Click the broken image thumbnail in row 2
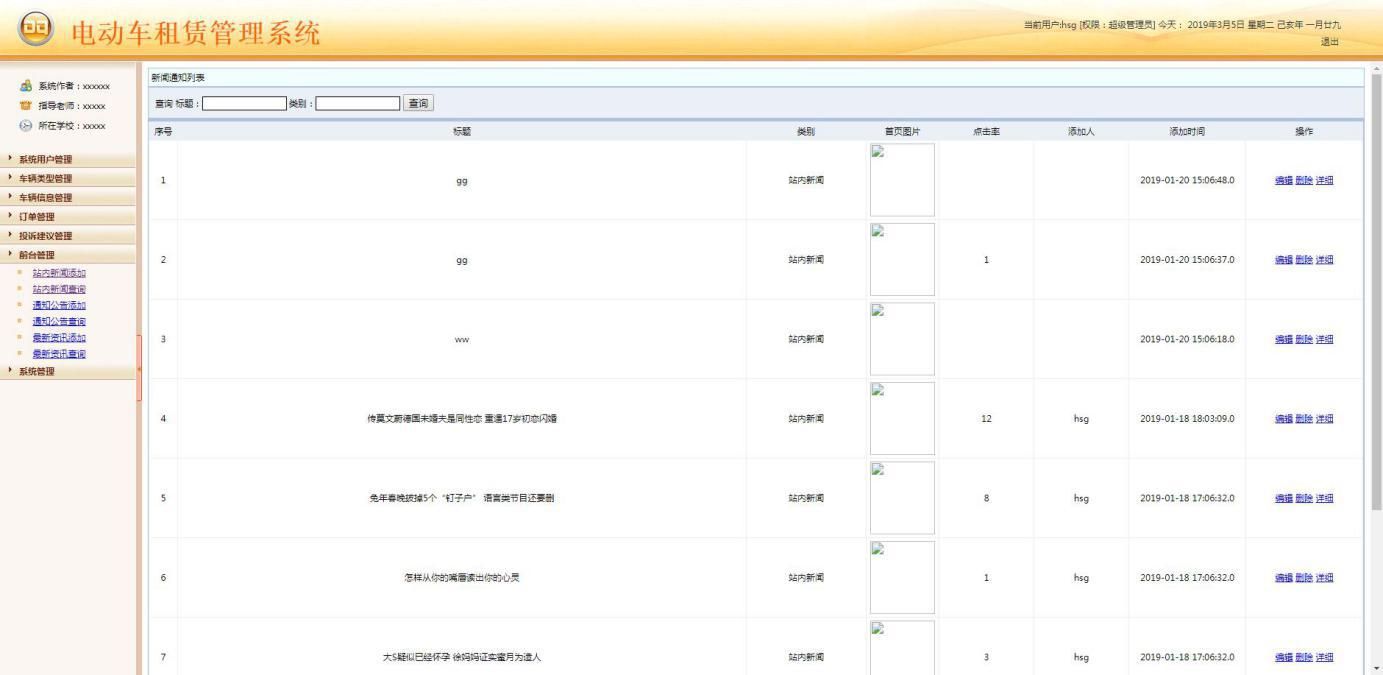This screenshot has width=1383, height=675. 902,259
